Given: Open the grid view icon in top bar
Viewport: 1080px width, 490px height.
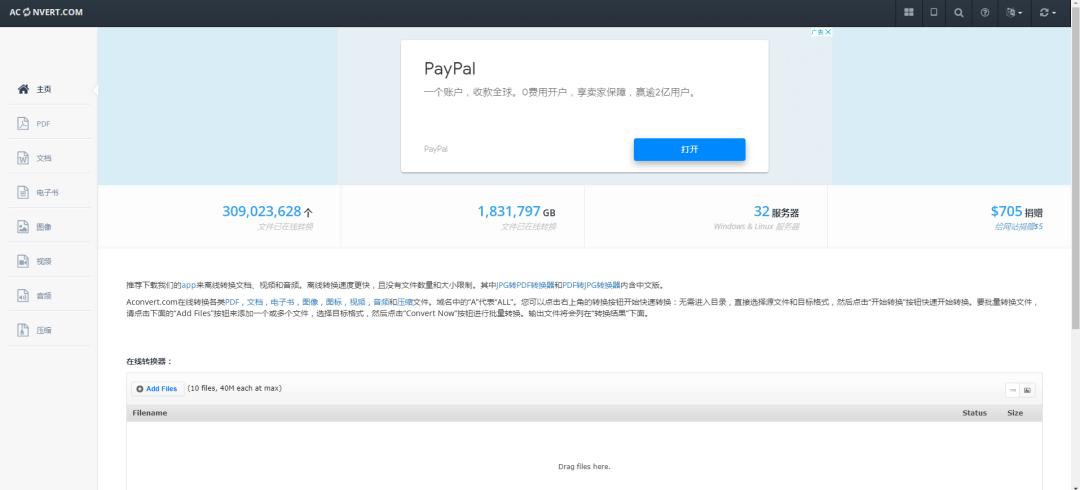Looking at the screenshot, I should point(908,12).
